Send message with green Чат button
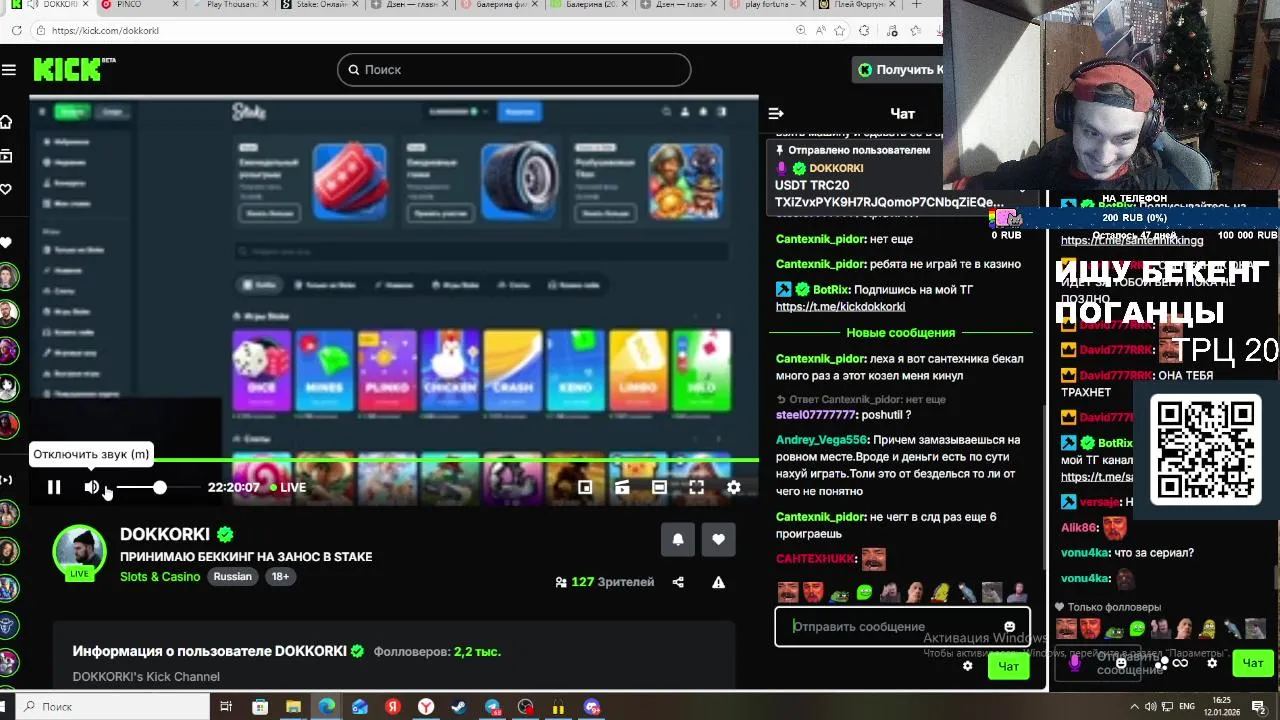 point(1008,666)
